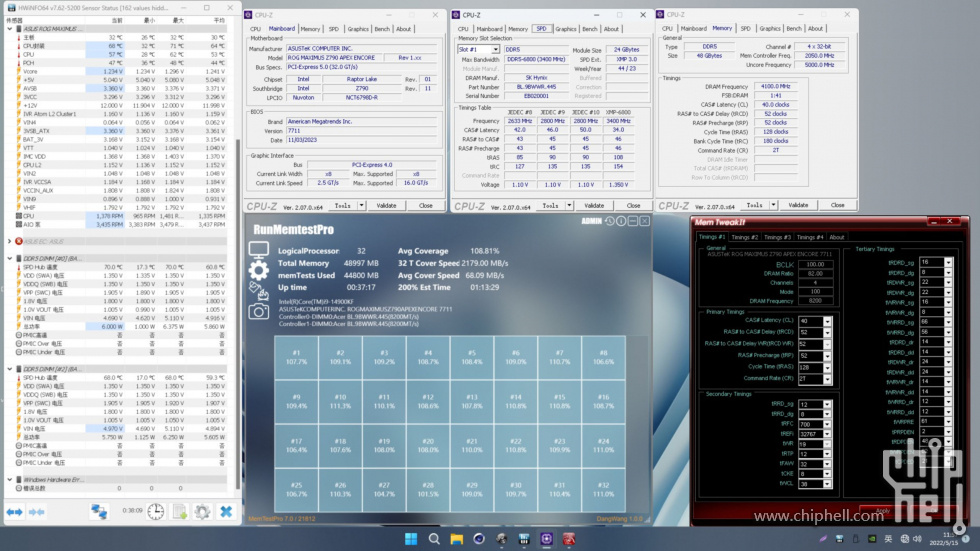Image resolution: width=980 pixels, height=551 pixels.
Task: Open Command Rate dropdown in MemTweakIt
Action: click(x=827, y=379)
